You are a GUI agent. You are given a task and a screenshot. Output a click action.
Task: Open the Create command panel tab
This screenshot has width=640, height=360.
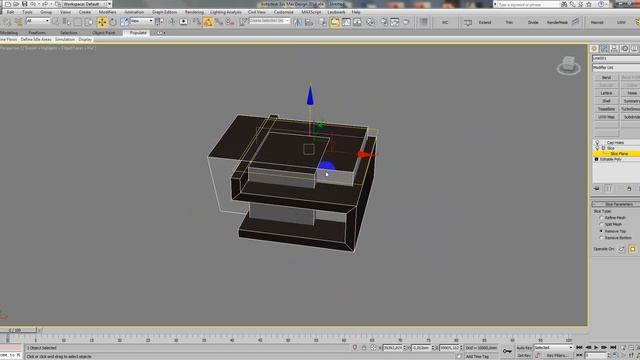(594, 49)
